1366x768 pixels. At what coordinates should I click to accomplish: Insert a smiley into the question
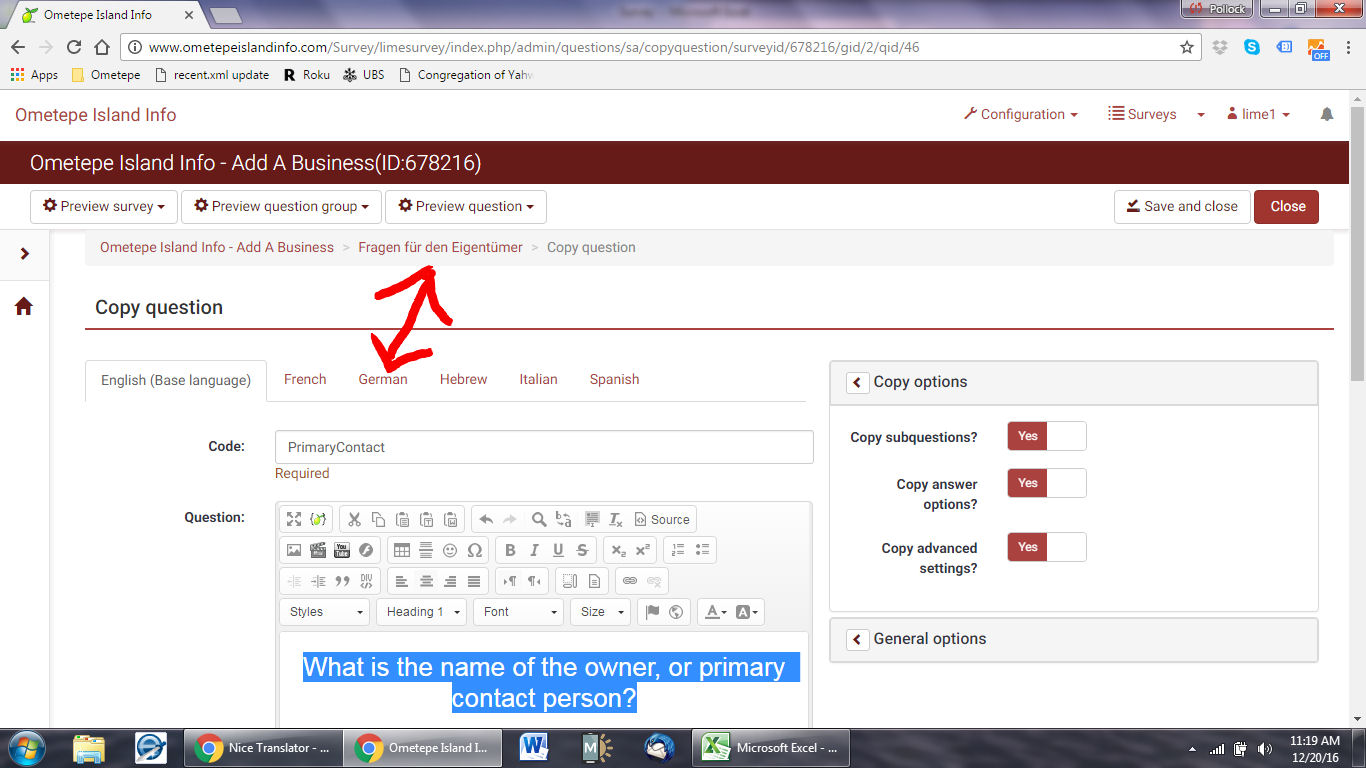450,550
